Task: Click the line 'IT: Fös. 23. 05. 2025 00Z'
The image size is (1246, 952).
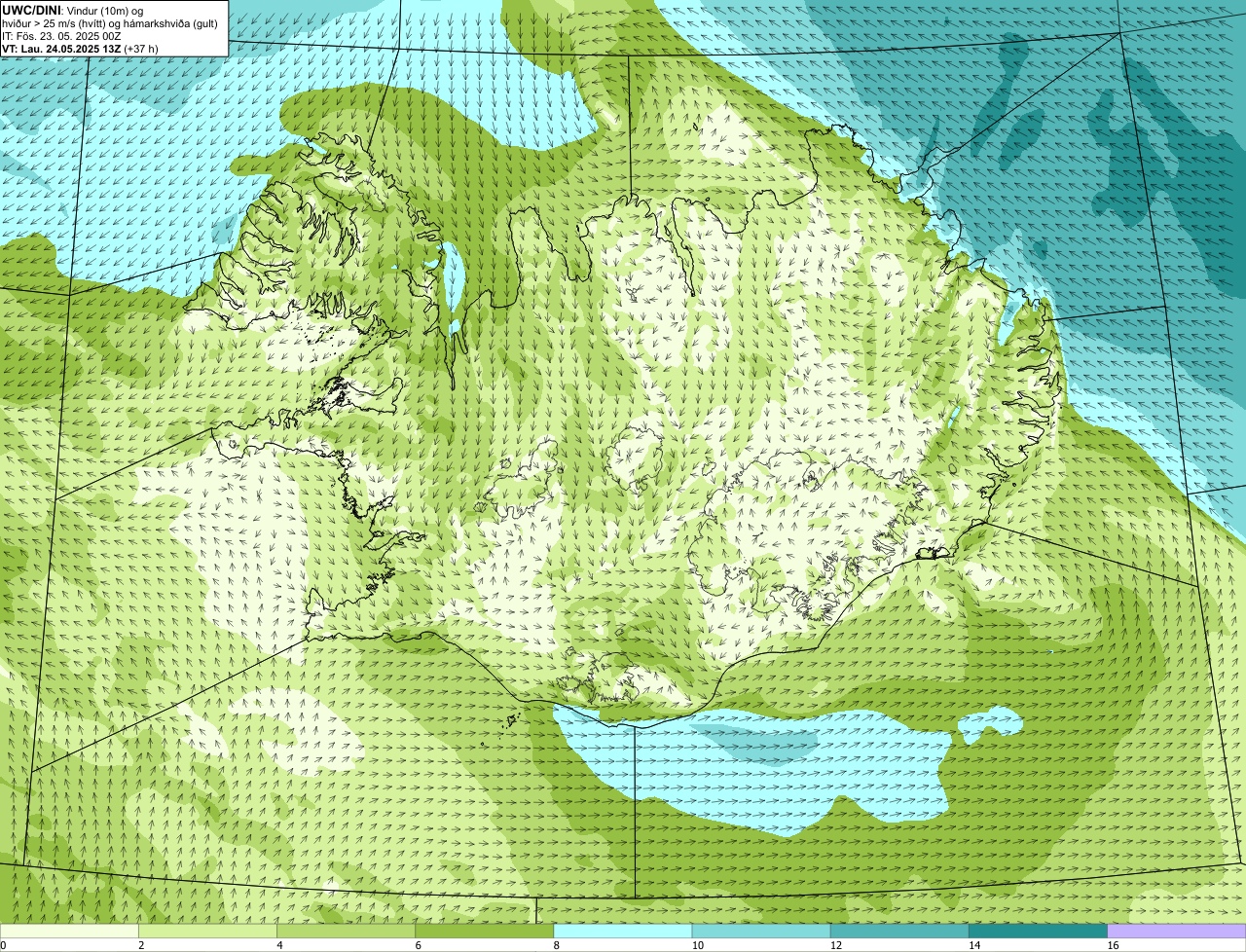Action: (x=61, y=35)
